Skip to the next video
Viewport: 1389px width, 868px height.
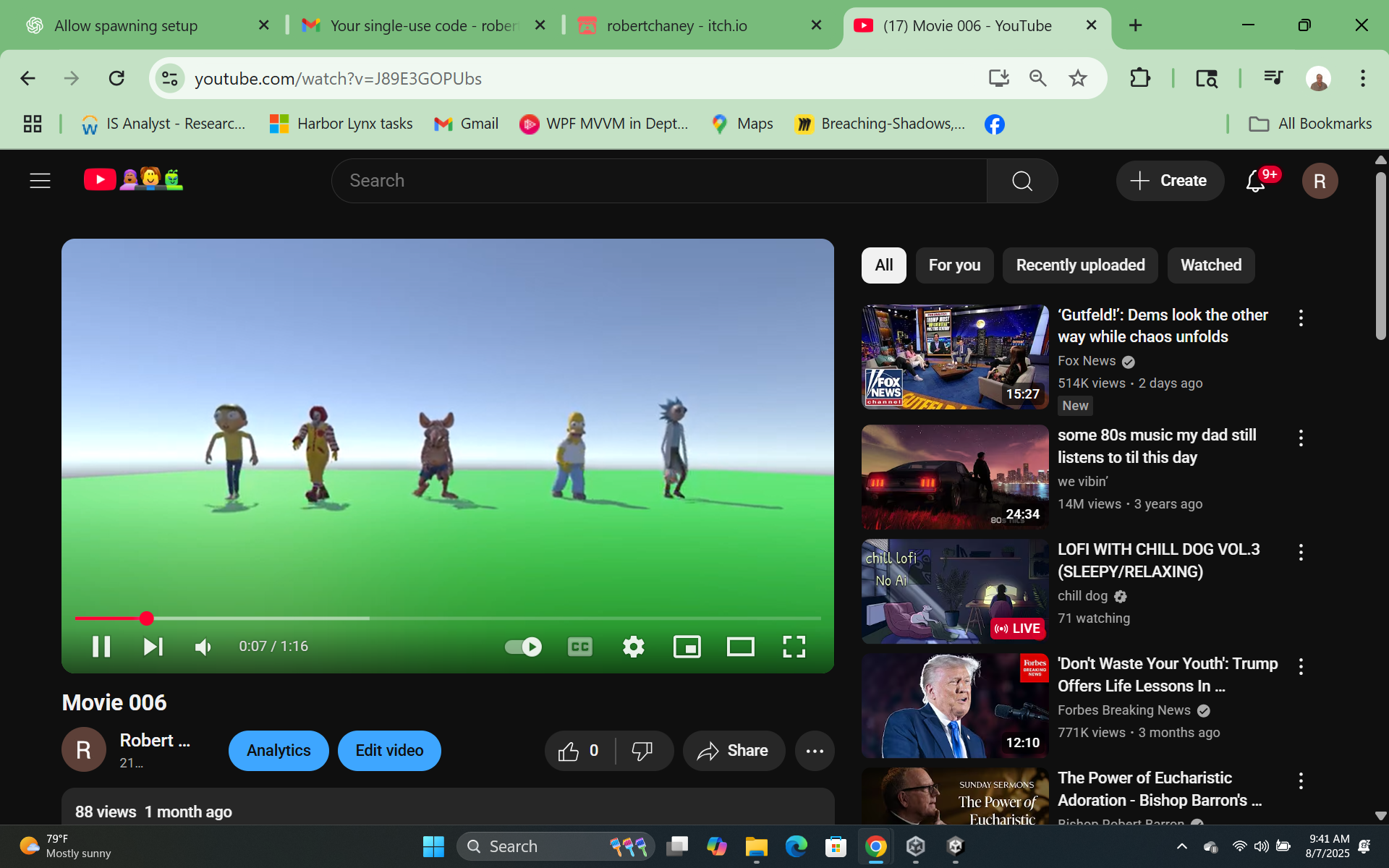[x=153, y=646]
